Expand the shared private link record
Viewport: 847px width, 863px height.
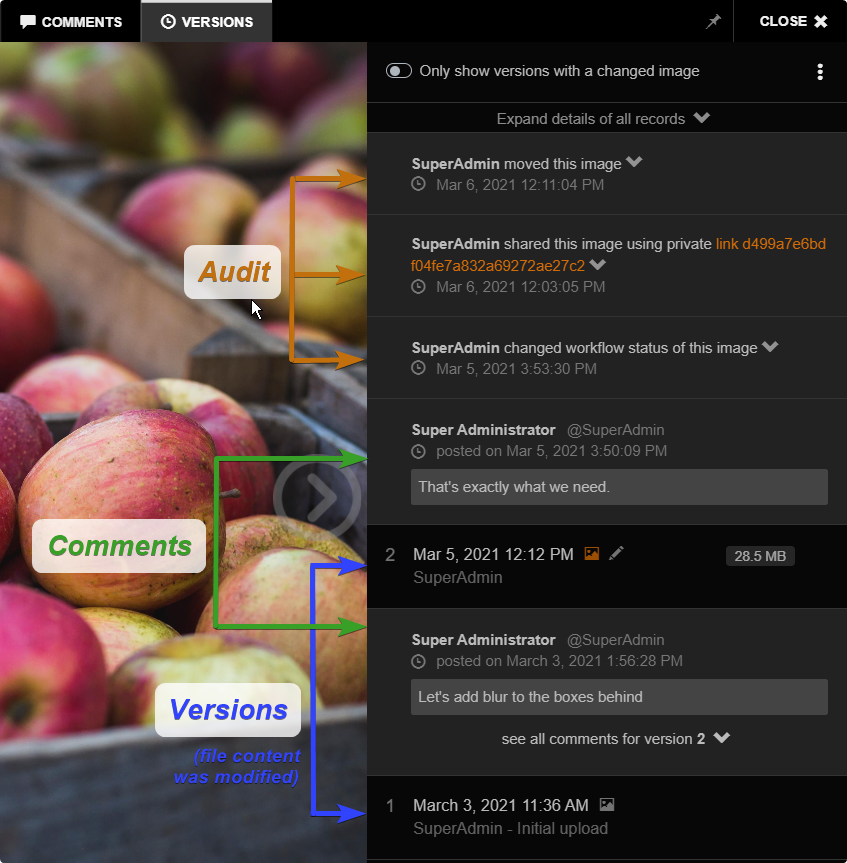pyautogui.click(x=598, y=264)
